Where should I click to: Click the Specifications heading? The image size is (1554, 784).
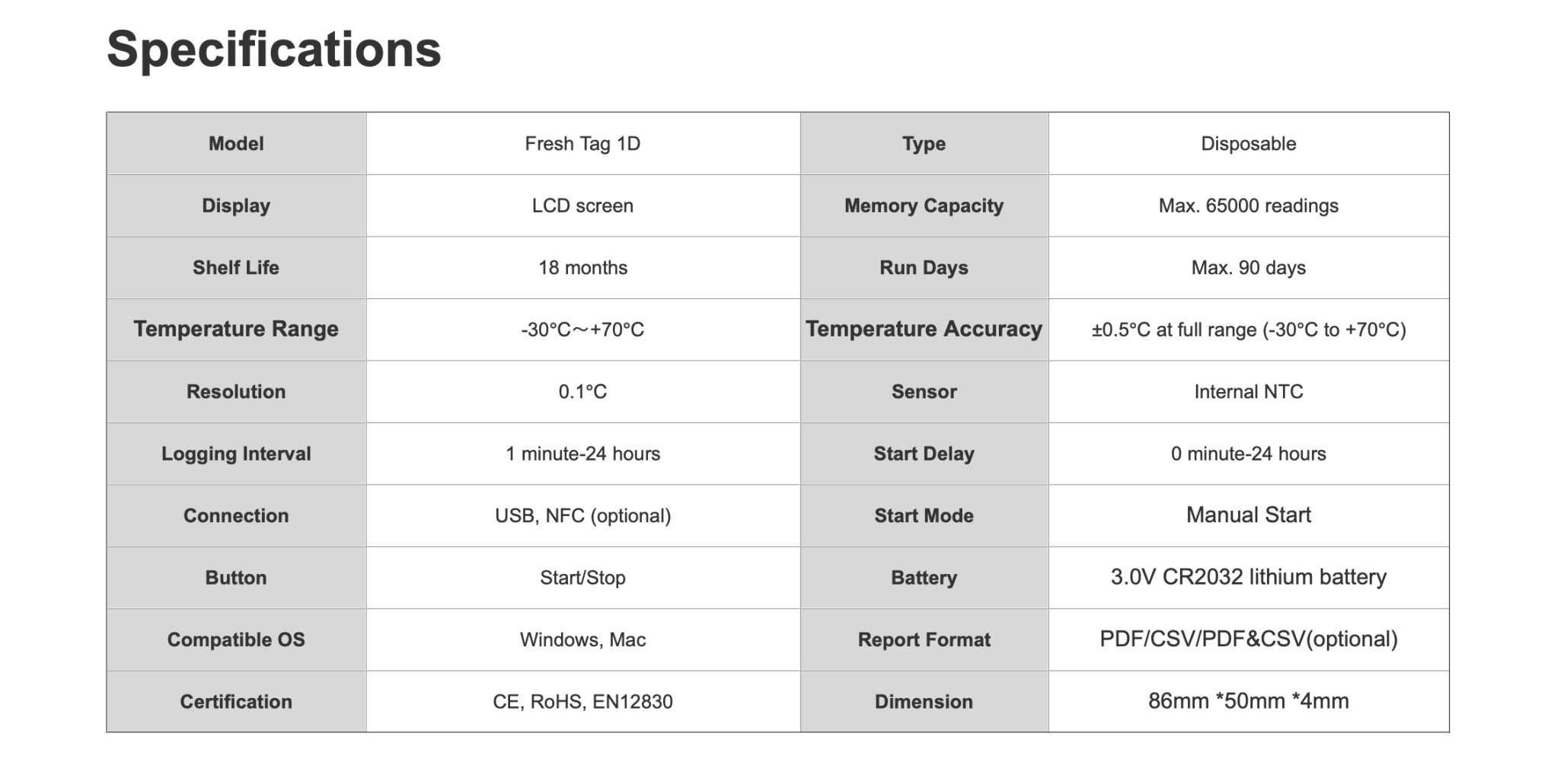point(273,49)
